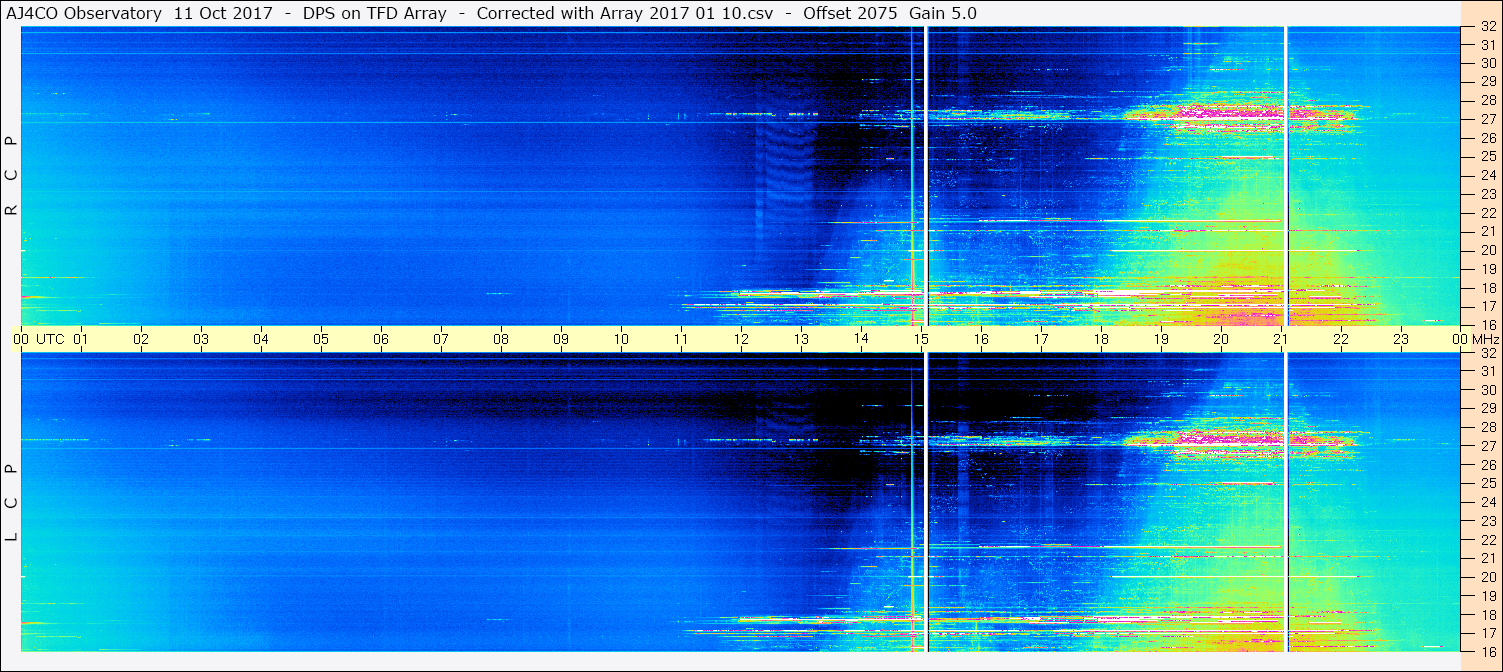Pick the 06 hour mark on time axis
This screenshot has width=1503, height=672.
(x=381, y=339)
